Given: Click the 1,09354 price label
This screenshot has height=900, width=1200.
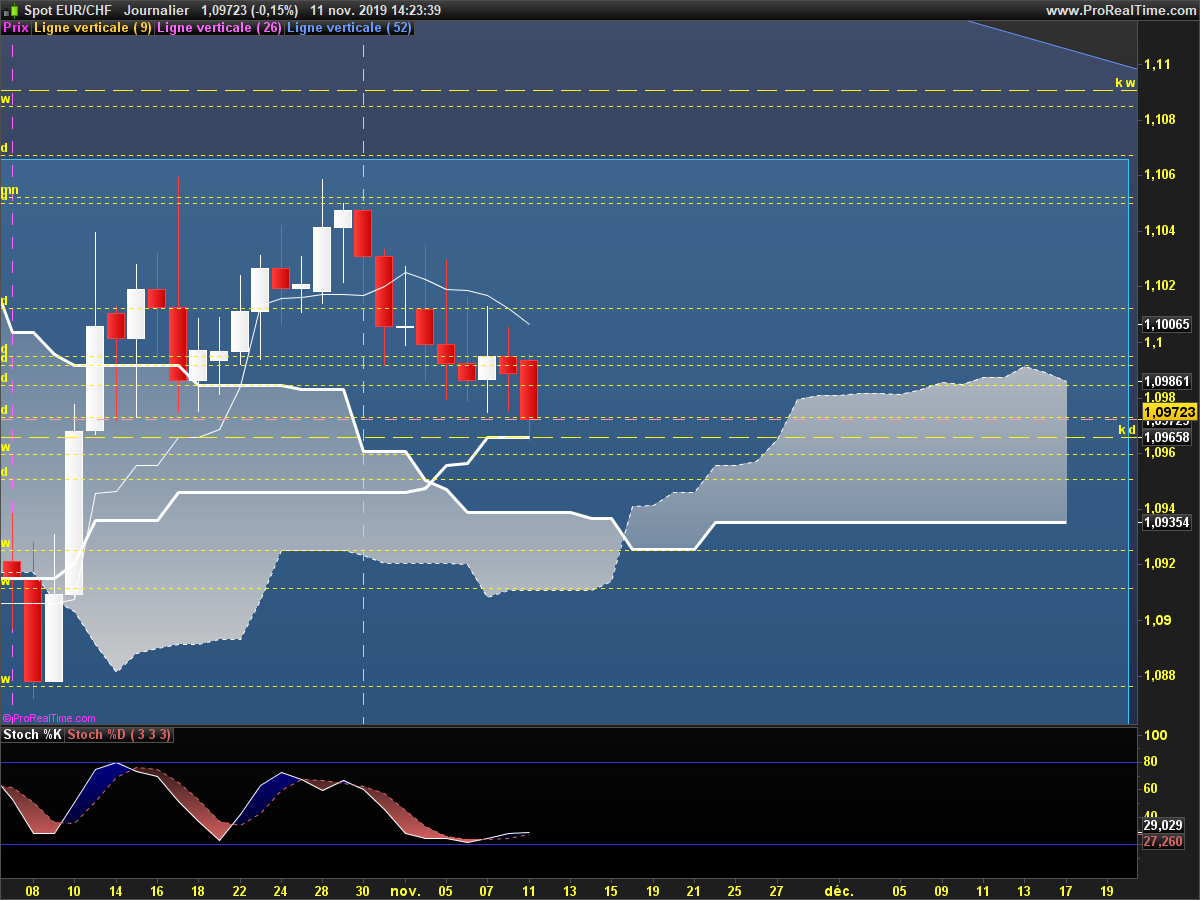Looking at the screenshot, I should [1167, 522].
